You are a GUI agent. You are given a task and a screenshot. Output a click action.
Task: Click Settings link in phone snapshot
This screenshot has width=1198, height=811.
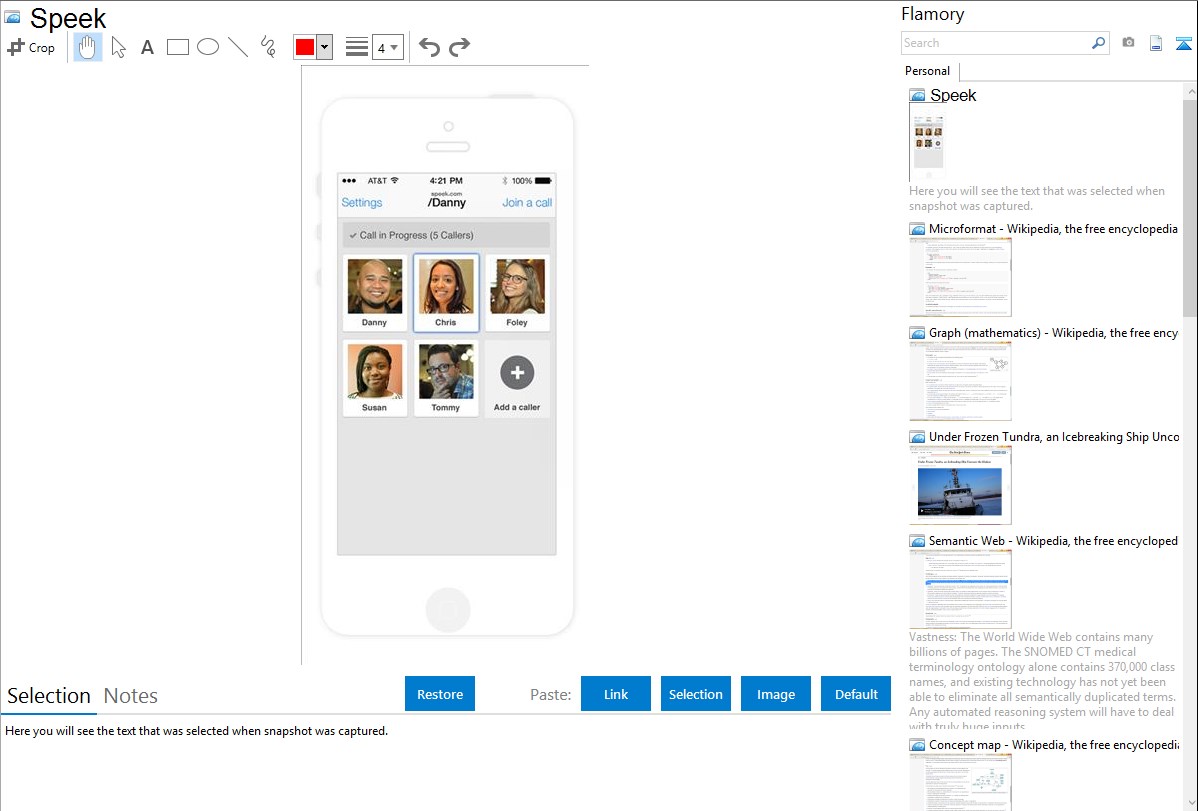point(361,203)
